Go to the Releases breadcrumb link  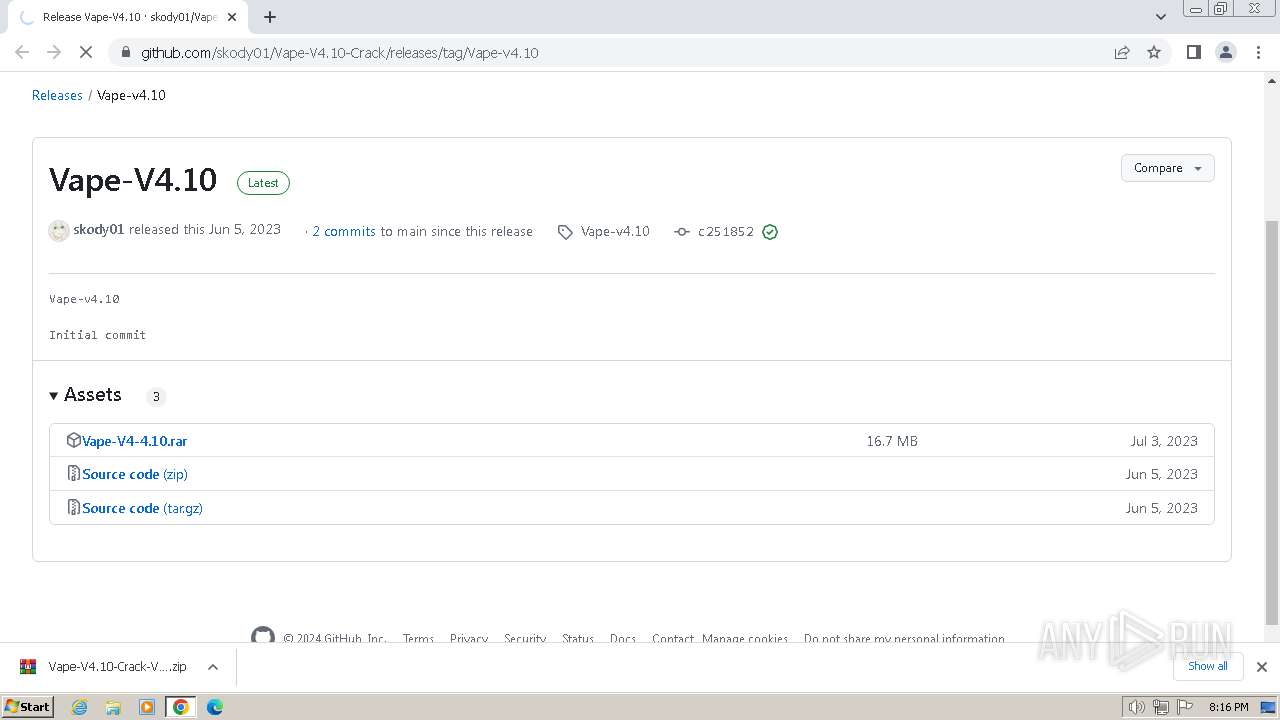(x=57, y=95)
